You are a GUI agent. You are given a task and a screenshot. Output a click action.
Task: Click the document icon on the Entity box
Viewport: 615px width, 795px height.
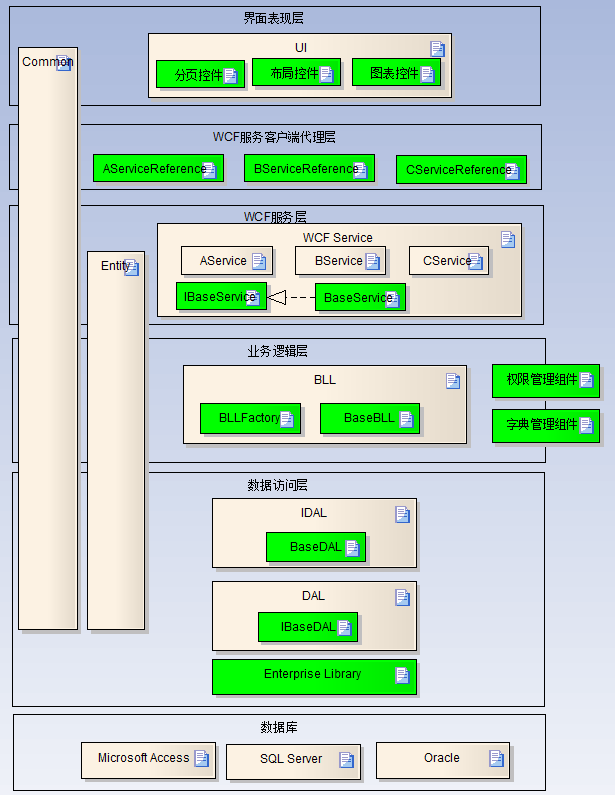point(131,267)
